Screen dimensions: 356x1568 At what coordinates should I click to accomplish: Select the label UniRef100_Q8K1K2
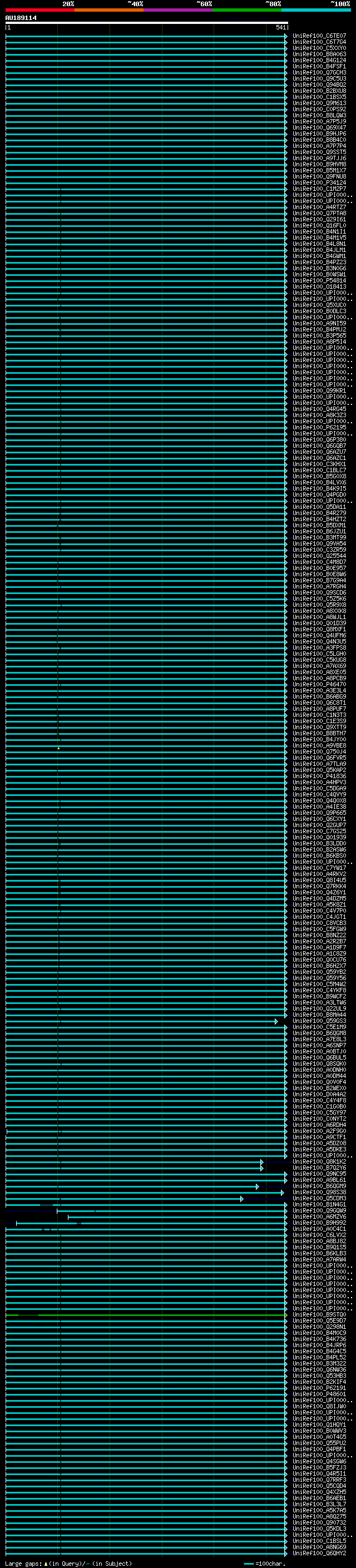click(319, 1161)
